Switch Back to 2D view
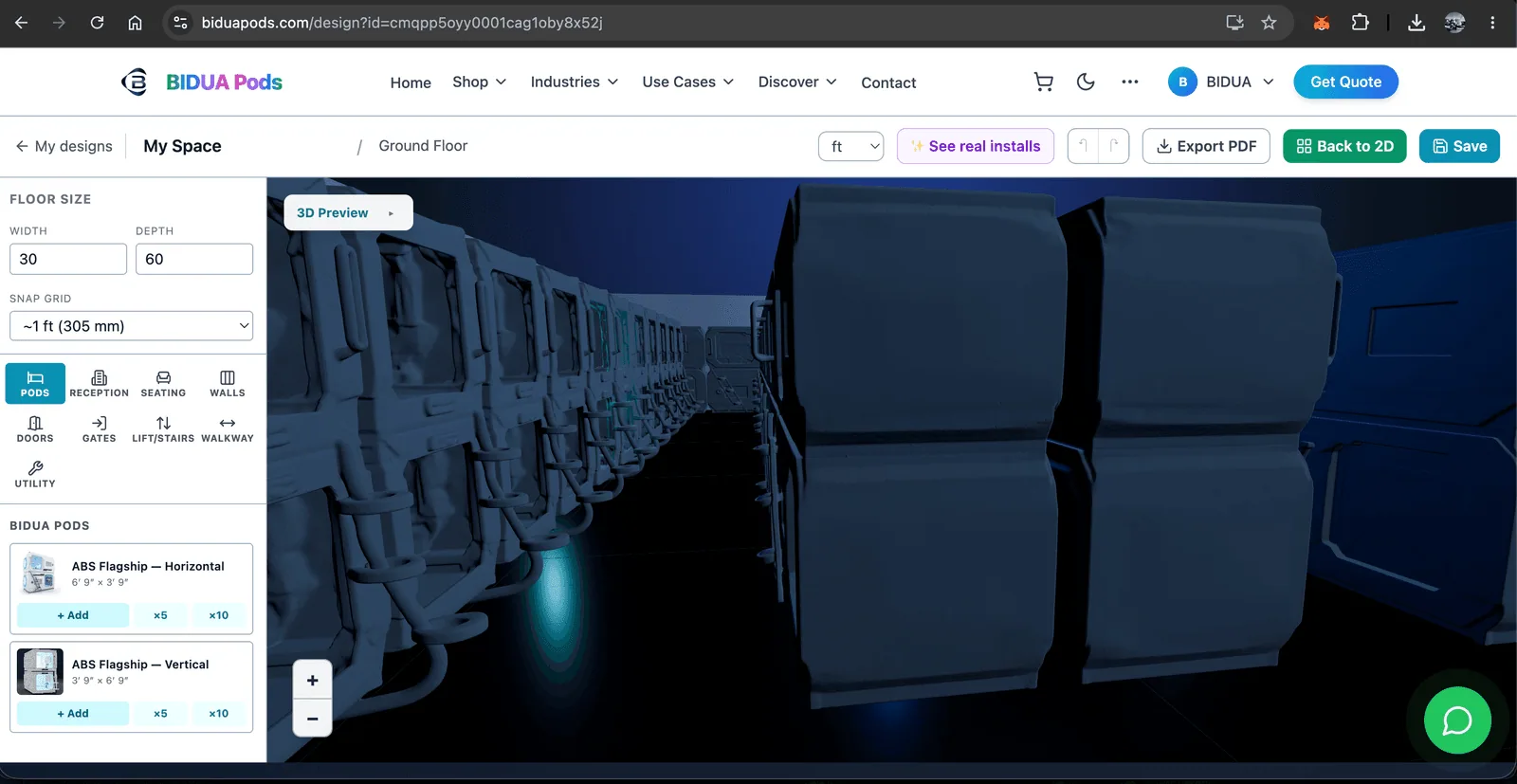1517x784 pixels. [1344, 146]
